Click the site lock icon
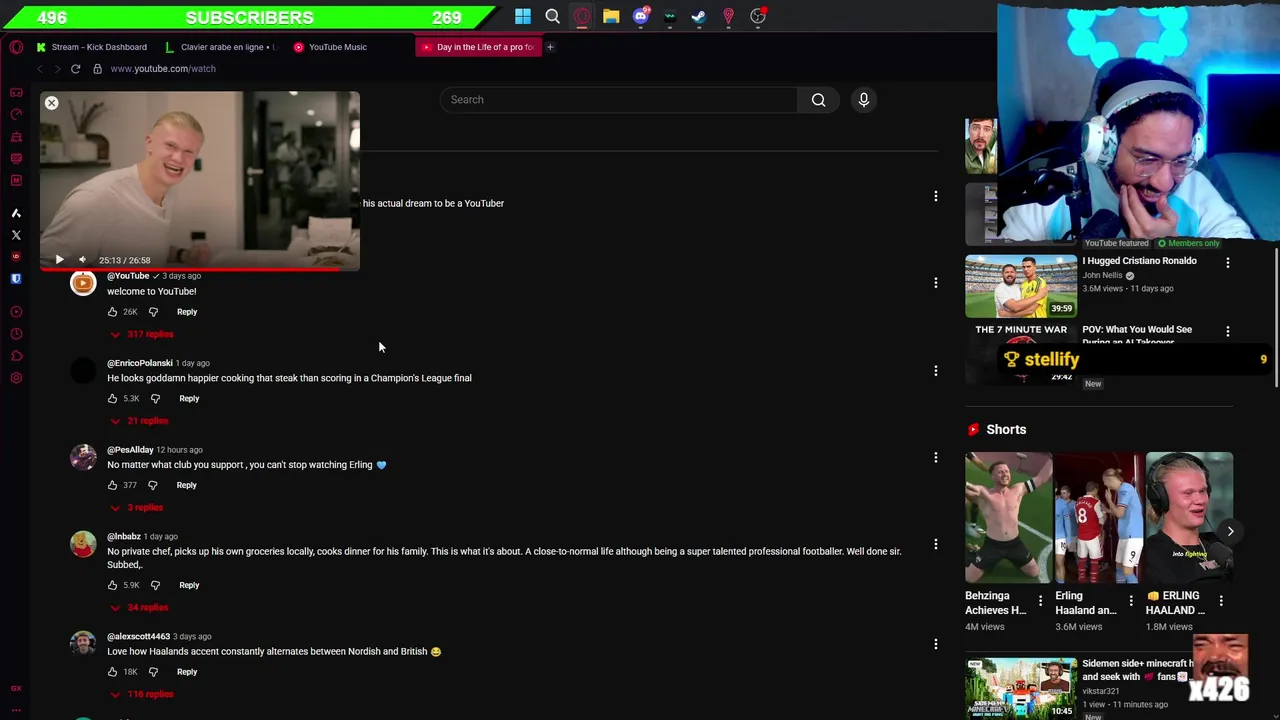Image resolution: width=1280 pixels, height=720 pixels. [x=97, y=69]
